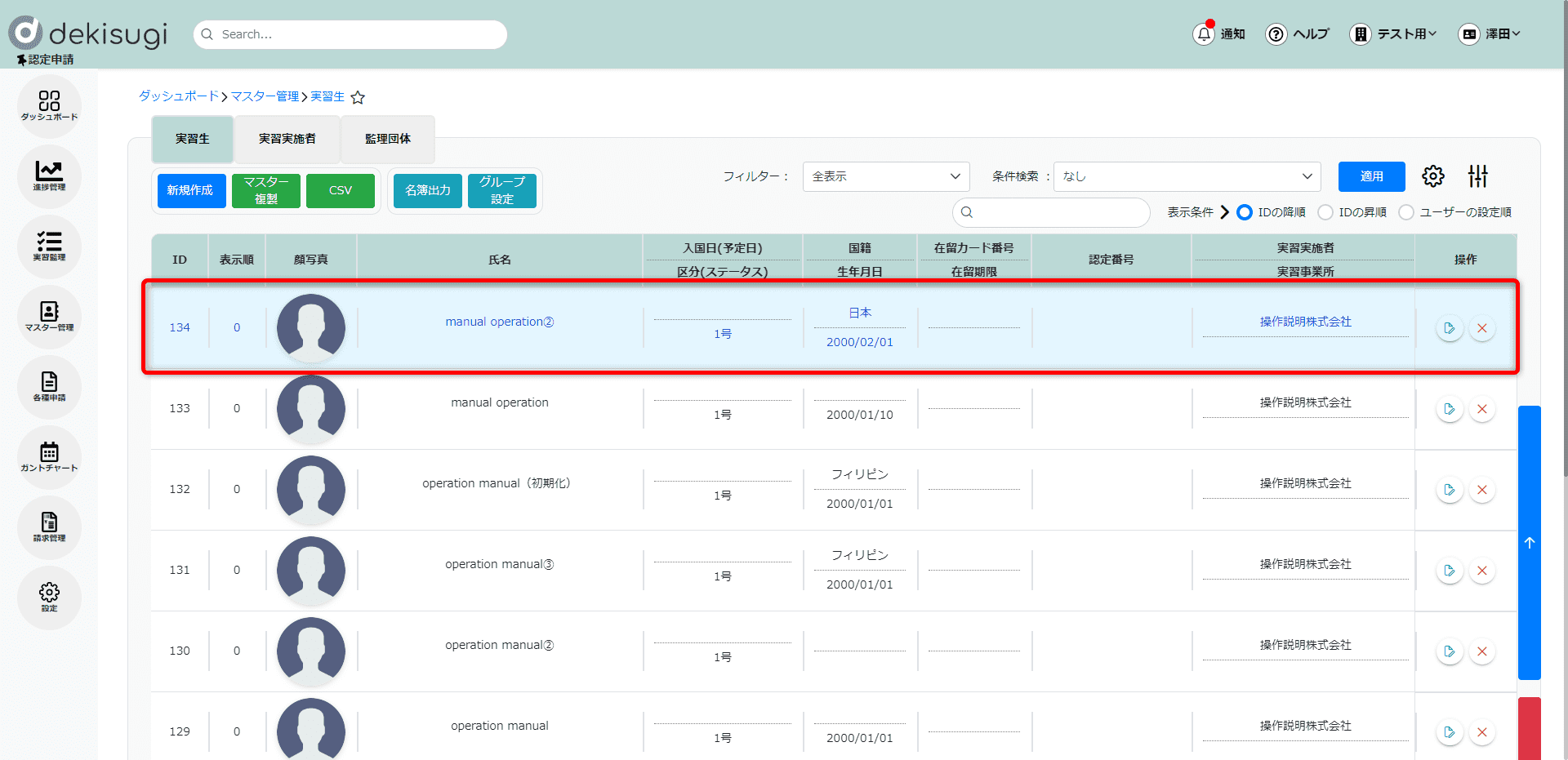The width and height of the screenshot is (1568, 760).
Task: Open the table settings gear icon
Action: click(x=1432, y=176)
